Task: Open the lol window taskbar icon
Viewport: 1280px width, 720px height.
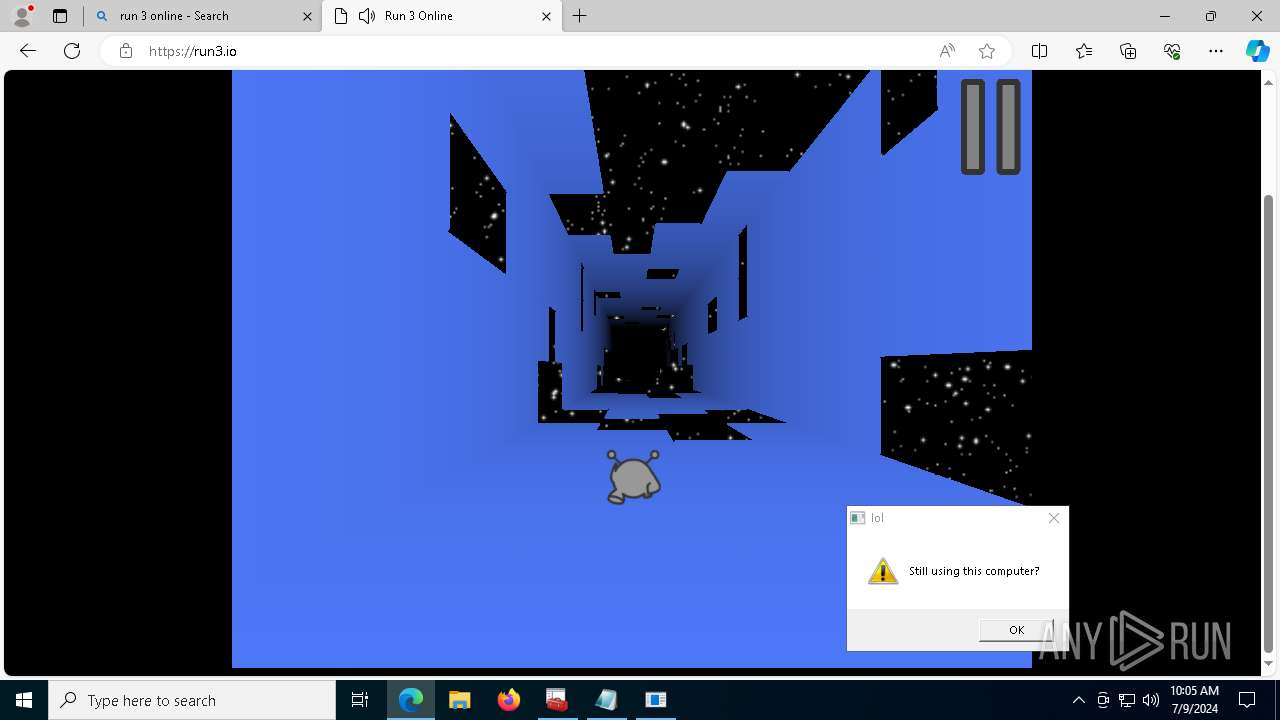Action: click(655, 700)
